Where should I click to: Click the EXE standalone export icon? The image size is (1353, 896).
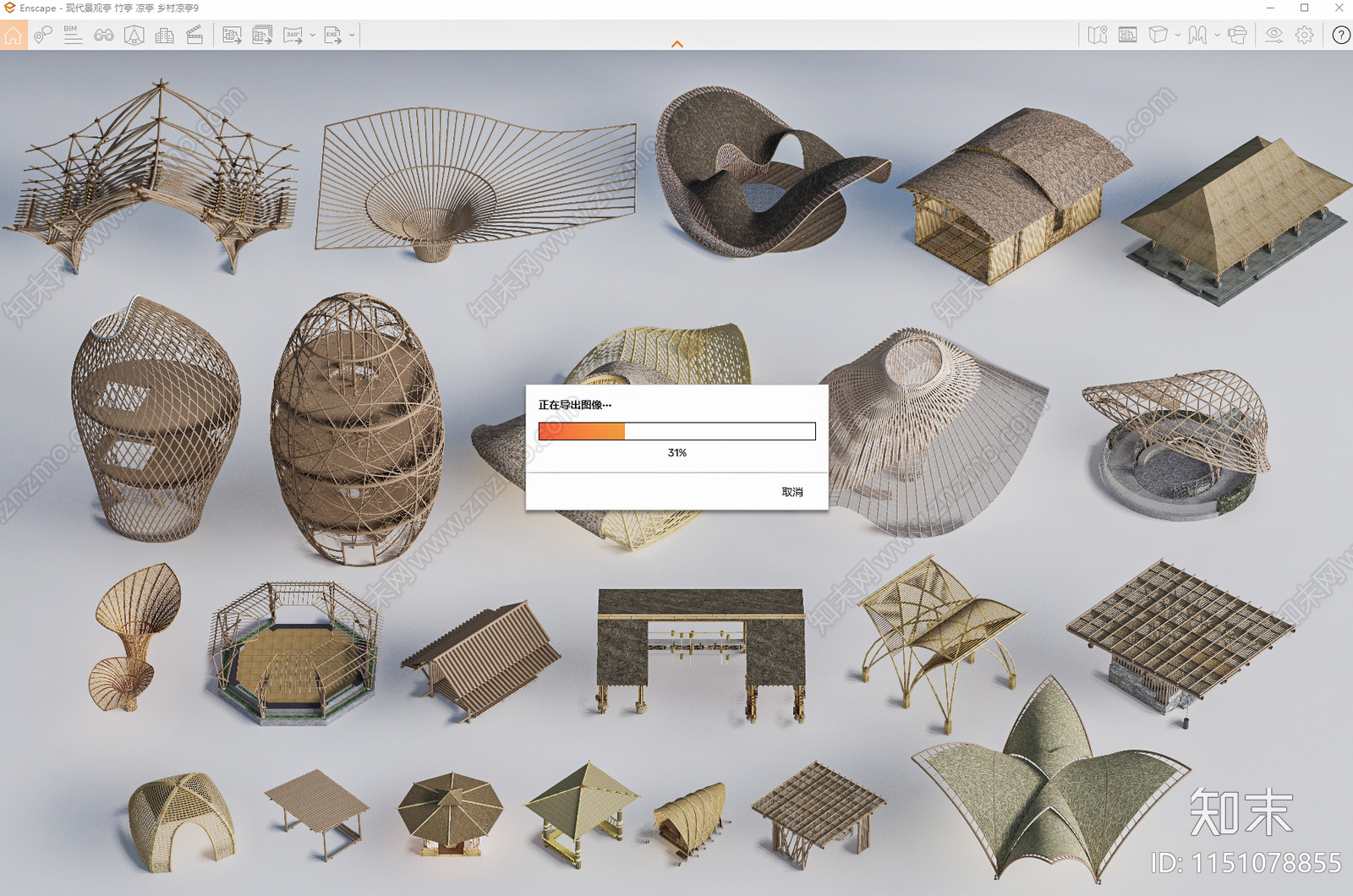tap(332, 36)
